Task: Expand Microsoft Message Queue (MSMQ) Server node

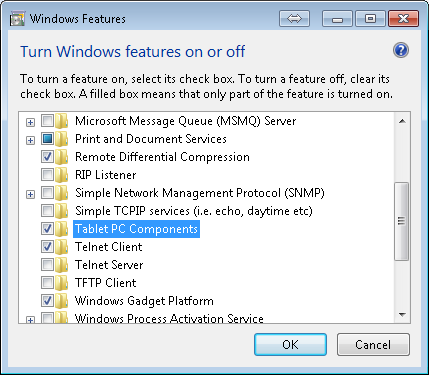Action: 30,122
